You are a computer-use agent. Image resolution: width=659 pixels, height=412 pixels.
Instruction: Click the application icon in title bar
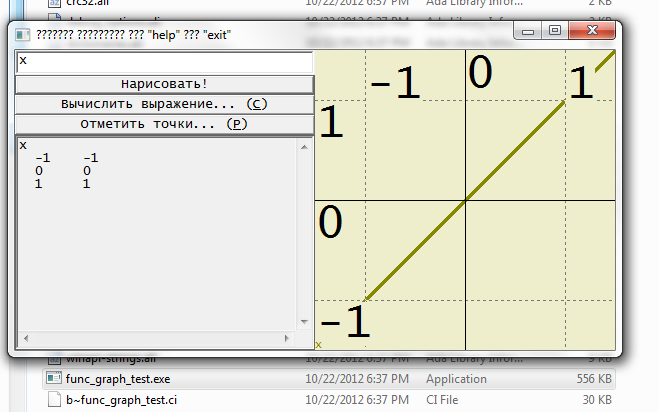click(23, 33)
